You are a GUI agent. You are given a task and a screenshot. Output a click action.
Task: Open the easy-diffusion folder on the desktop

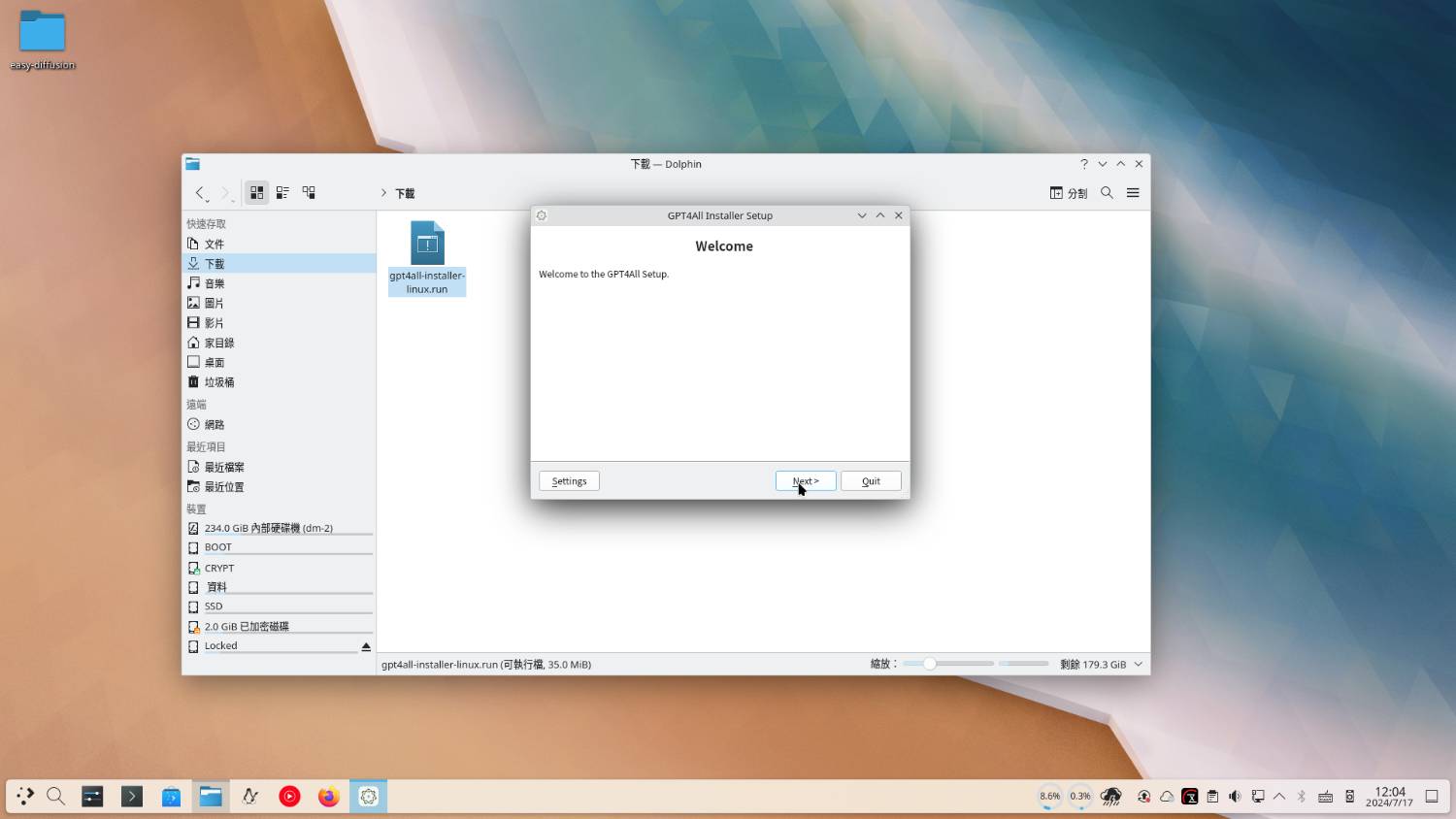coord(43,39)
